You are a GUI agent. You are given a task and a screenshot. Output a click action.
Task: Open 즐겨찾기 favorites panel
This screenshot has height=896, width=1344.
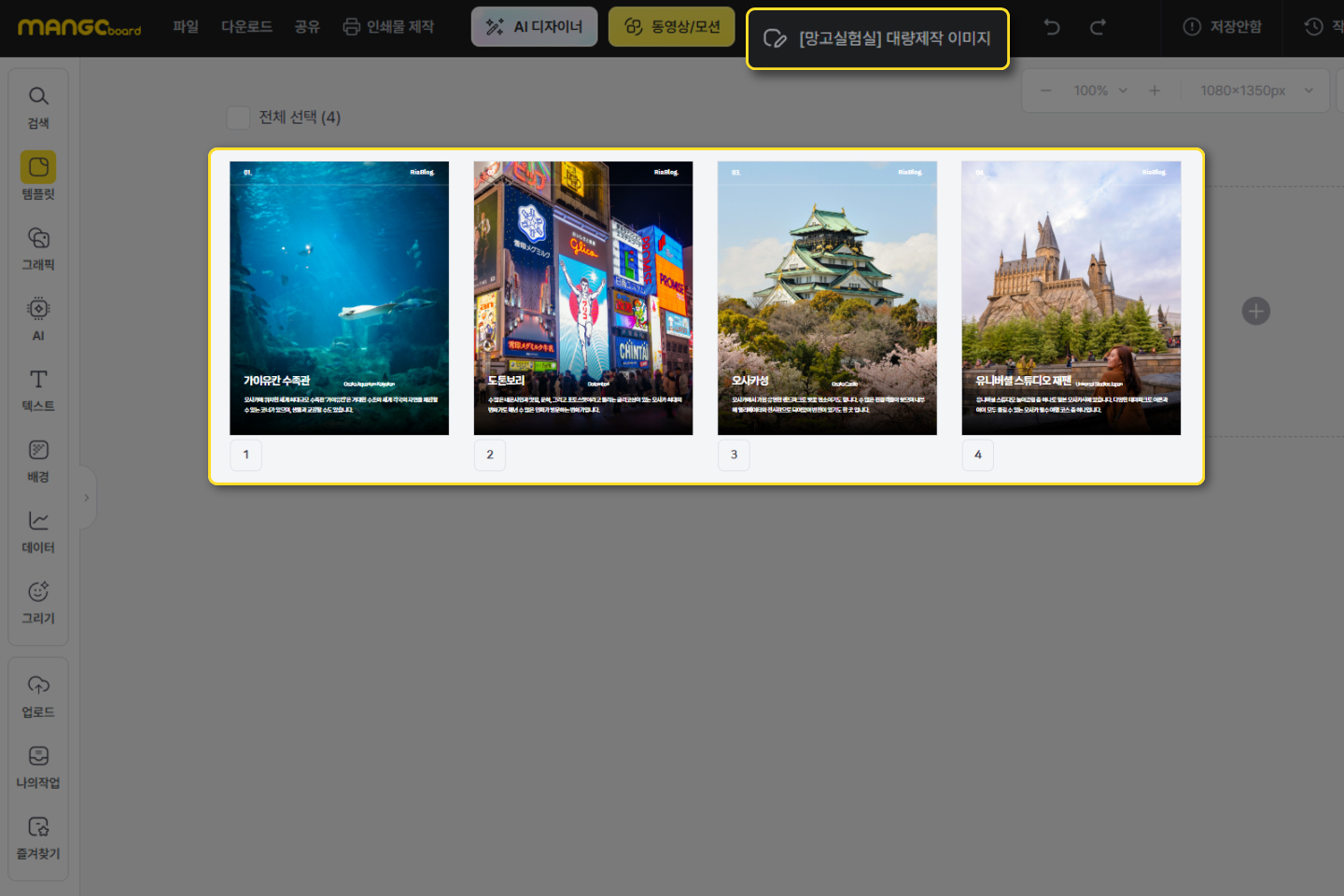(x=38, y=838)
